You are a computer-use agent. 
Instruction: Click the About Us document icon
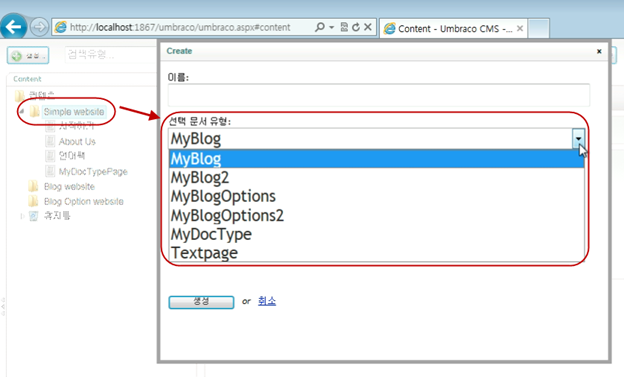(x=50, y=141)
